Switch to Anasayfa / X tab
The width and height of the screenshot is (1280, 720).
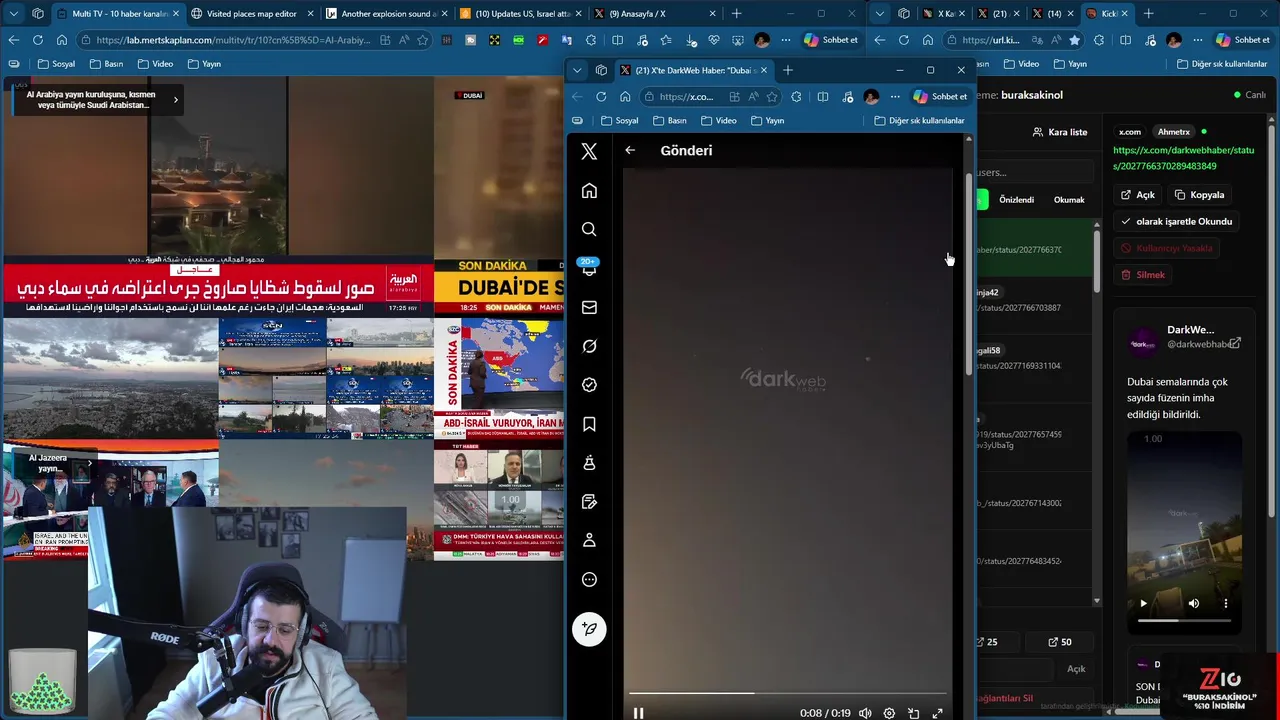pyautogui.click(x=655, y=14)
